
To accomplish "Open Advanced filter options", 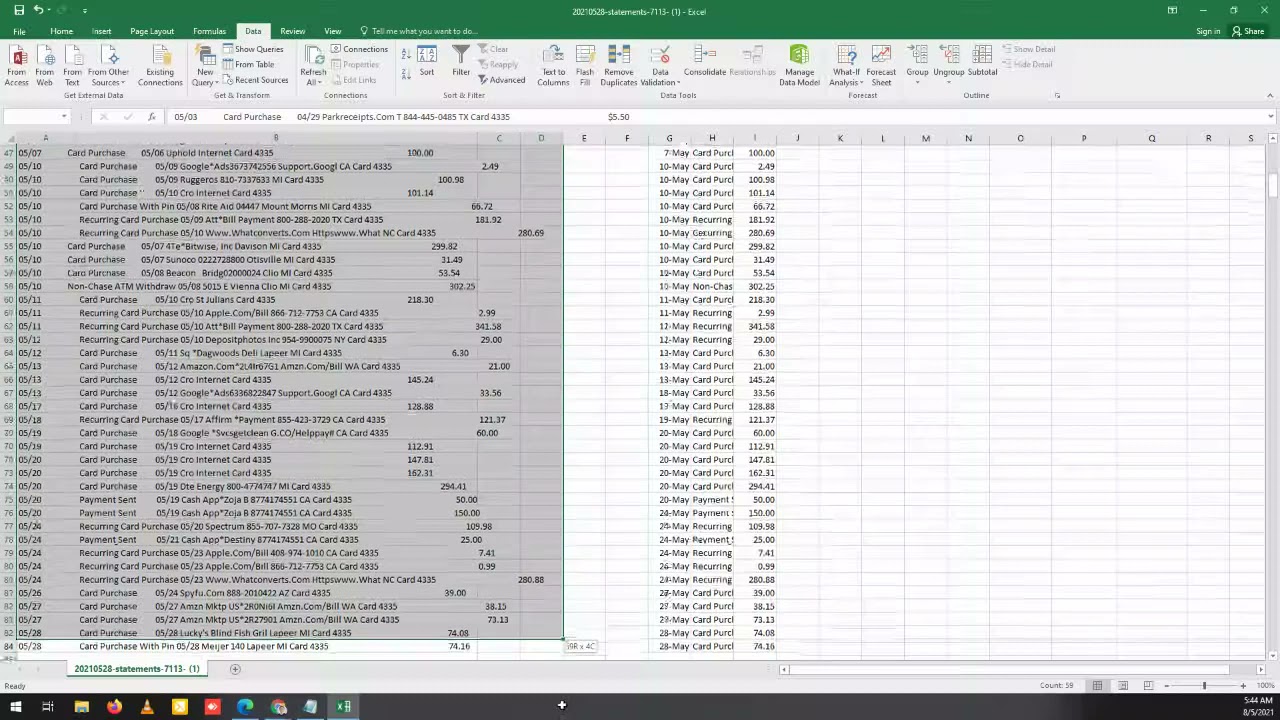I will 502,80.
